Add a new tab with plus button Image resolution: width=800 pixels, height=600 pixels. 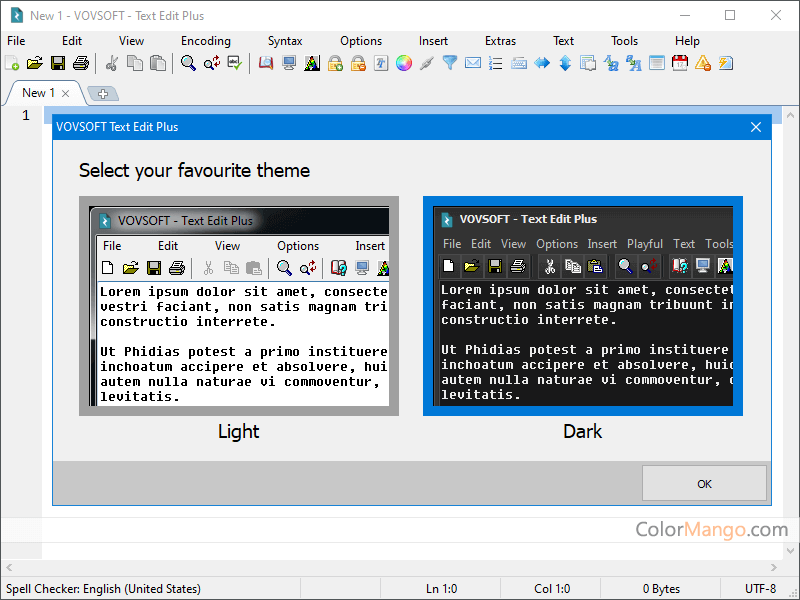(103, 93)
